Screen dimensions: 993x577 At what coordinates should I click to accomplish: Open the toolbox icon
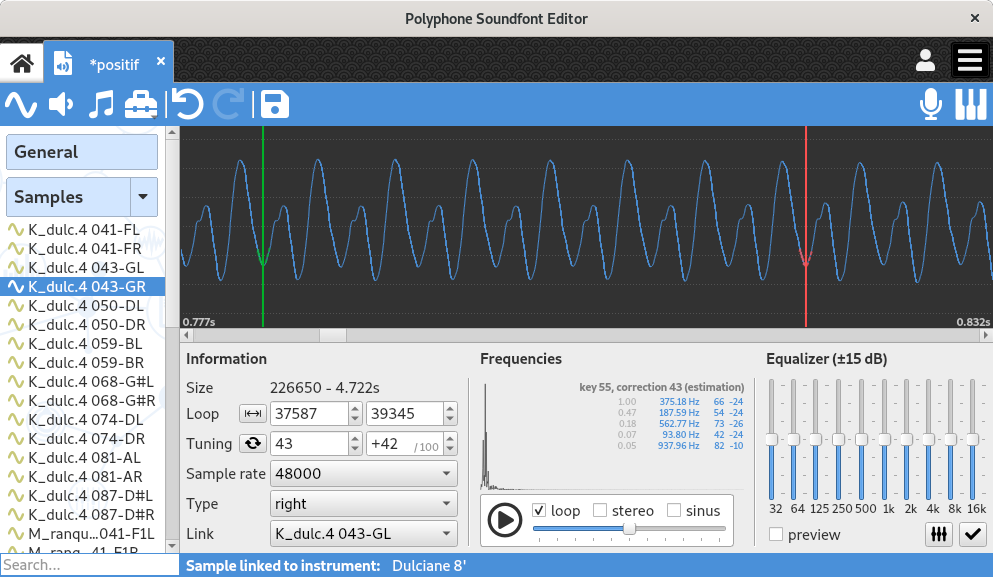coord(140,104)
